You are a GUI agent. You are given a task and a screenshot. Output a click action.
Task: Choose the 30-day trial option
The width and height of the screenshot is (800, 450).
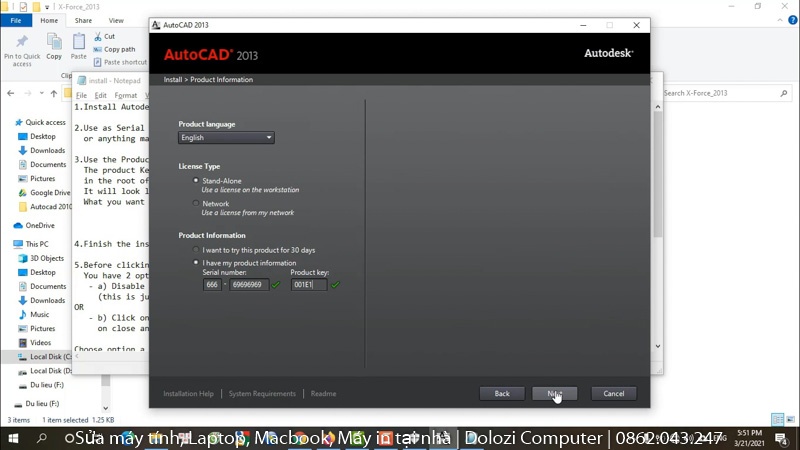(196, 249)
